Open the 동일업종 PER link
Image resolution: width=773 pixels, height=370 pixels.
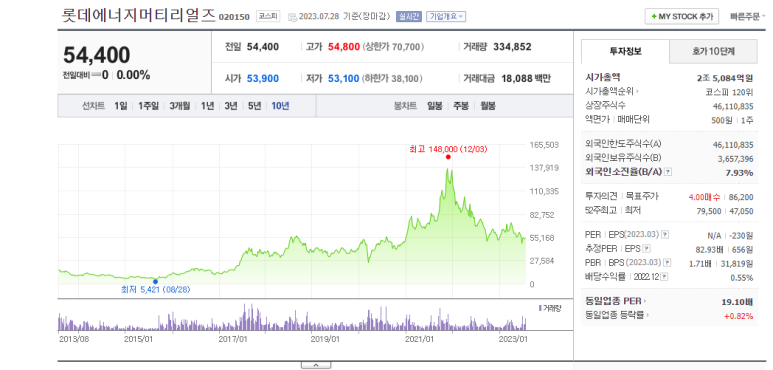(x=616, y=301)
